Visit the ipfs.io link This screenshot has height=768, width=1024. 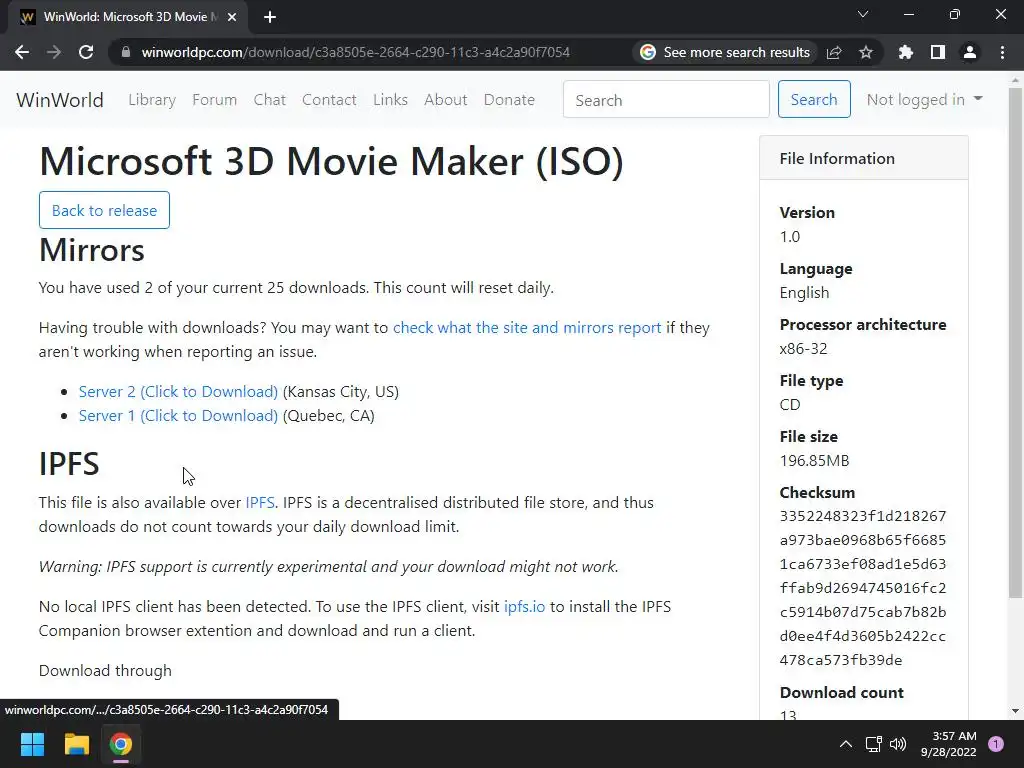tap(524, 607)
